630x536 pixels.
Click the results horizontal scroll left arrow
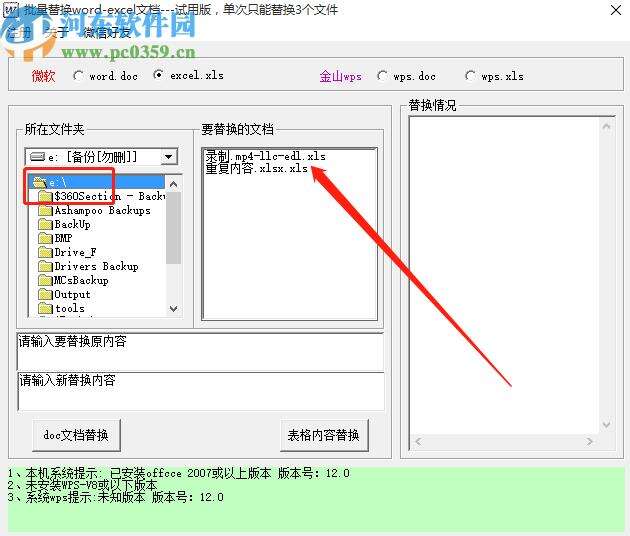coord(418,442)
